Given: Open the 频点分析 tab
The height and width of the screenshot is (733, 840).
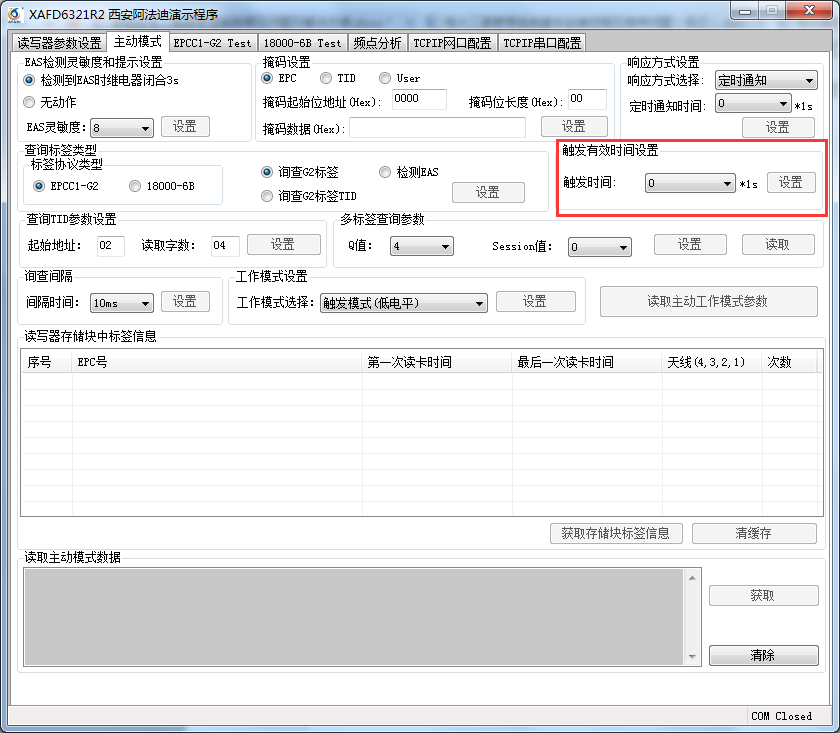Looking at the screenshot, I should coord(377,43).
